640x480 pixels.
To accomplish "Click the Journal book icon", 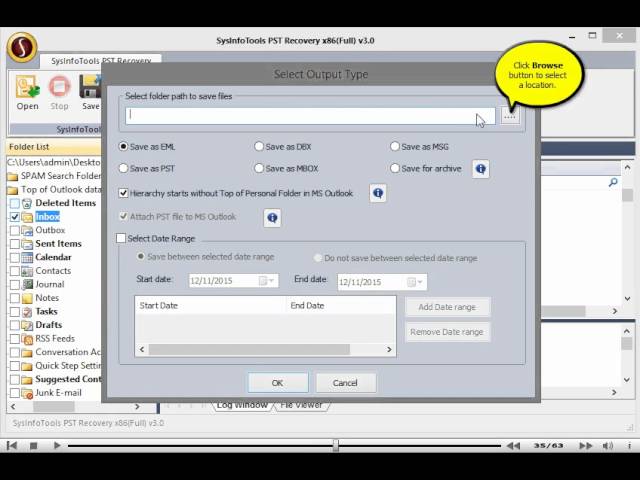I will pos(27,284).
